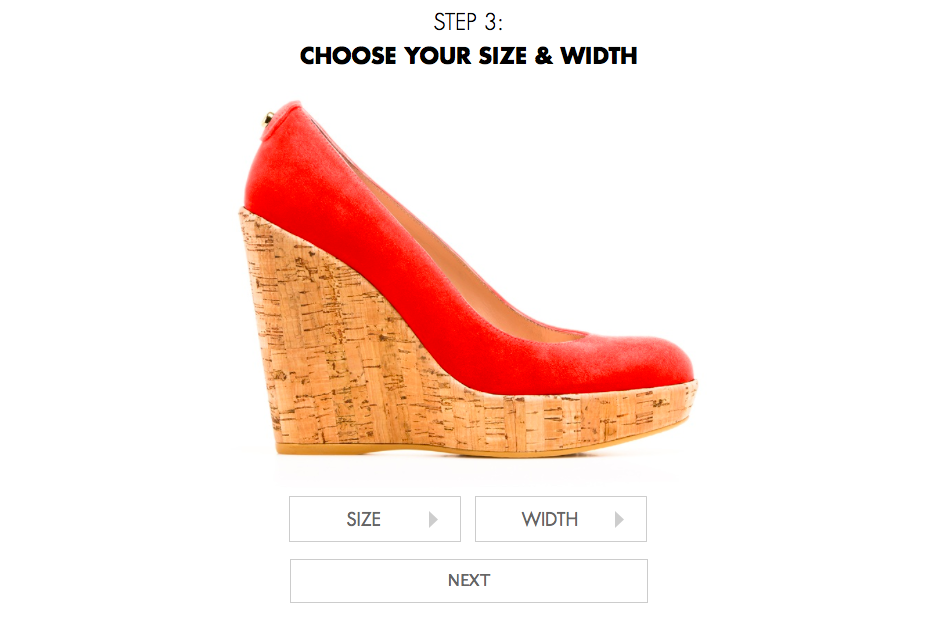Click the word NEXT
The image size is (944, 619).
tap(468, 580)
